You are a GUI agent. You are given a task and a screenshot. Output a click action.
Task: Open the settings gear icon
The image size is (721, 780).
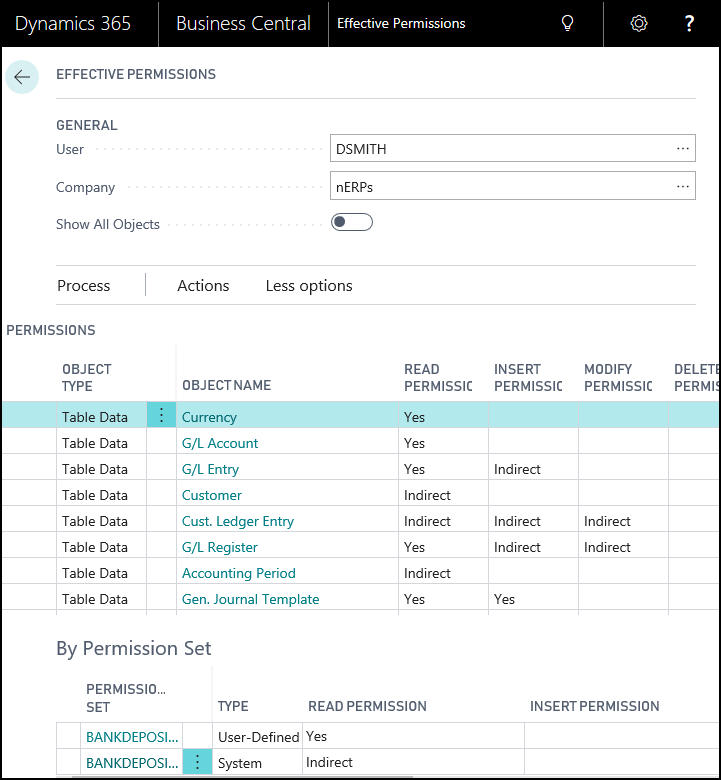[x=638, y=23]
